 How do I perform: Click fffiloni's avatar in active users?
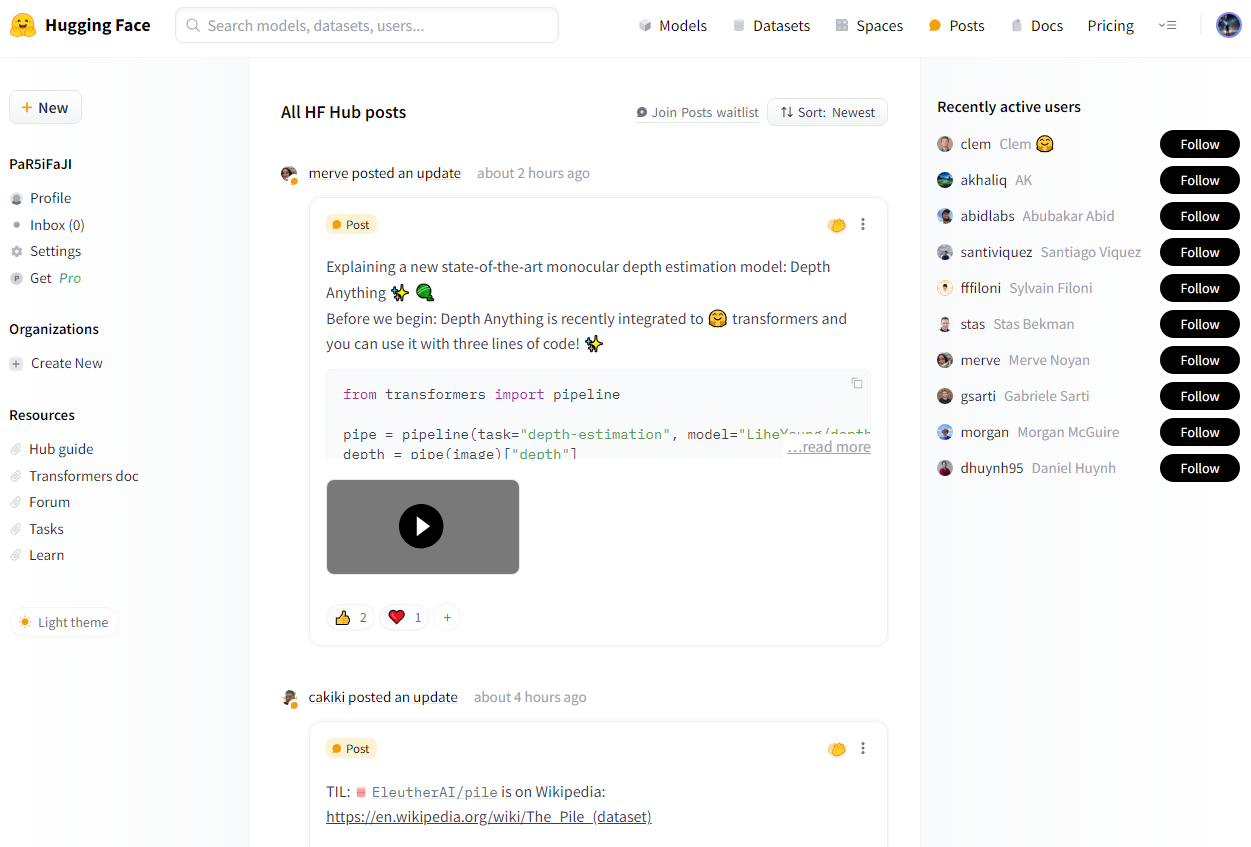(945, 288)
